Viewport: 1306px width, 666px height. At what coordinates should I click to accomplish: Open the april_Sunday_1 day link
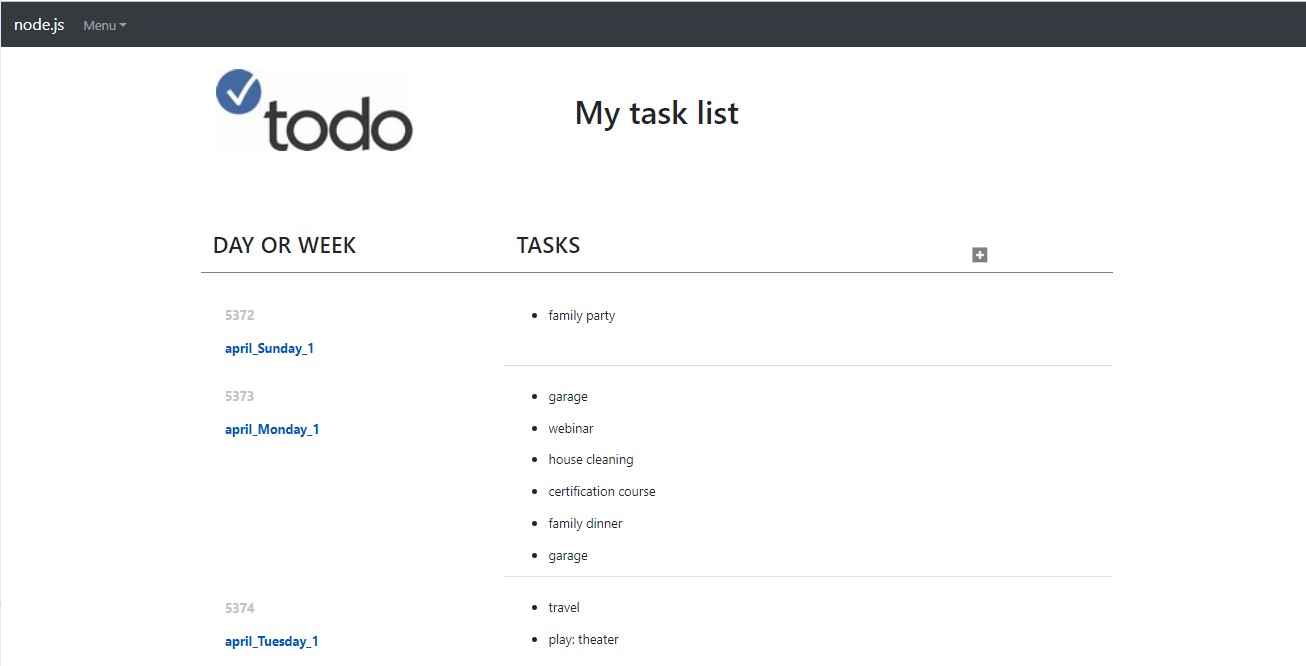tap(270, 348)
